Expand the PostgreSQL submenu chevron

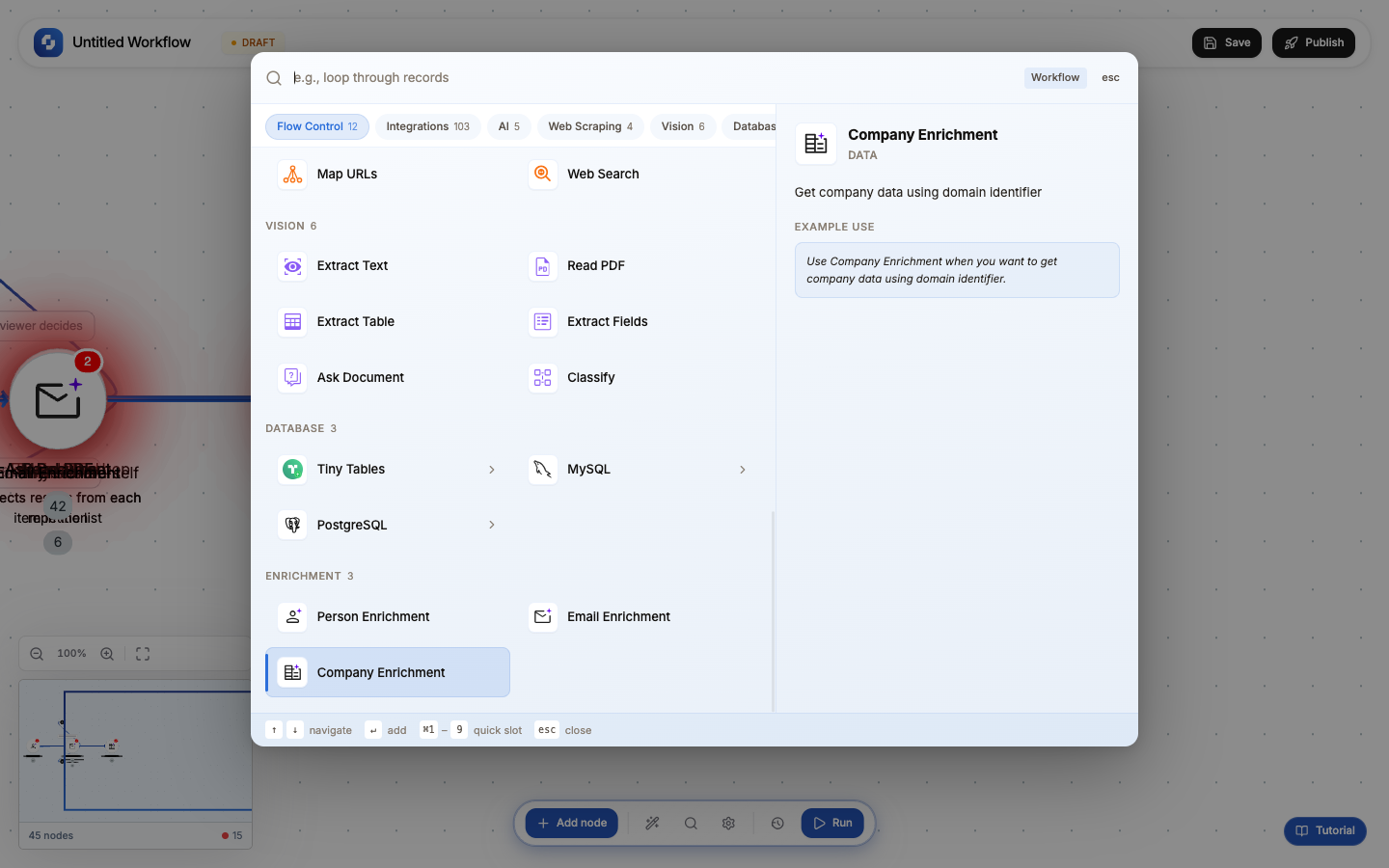(492, 526)
